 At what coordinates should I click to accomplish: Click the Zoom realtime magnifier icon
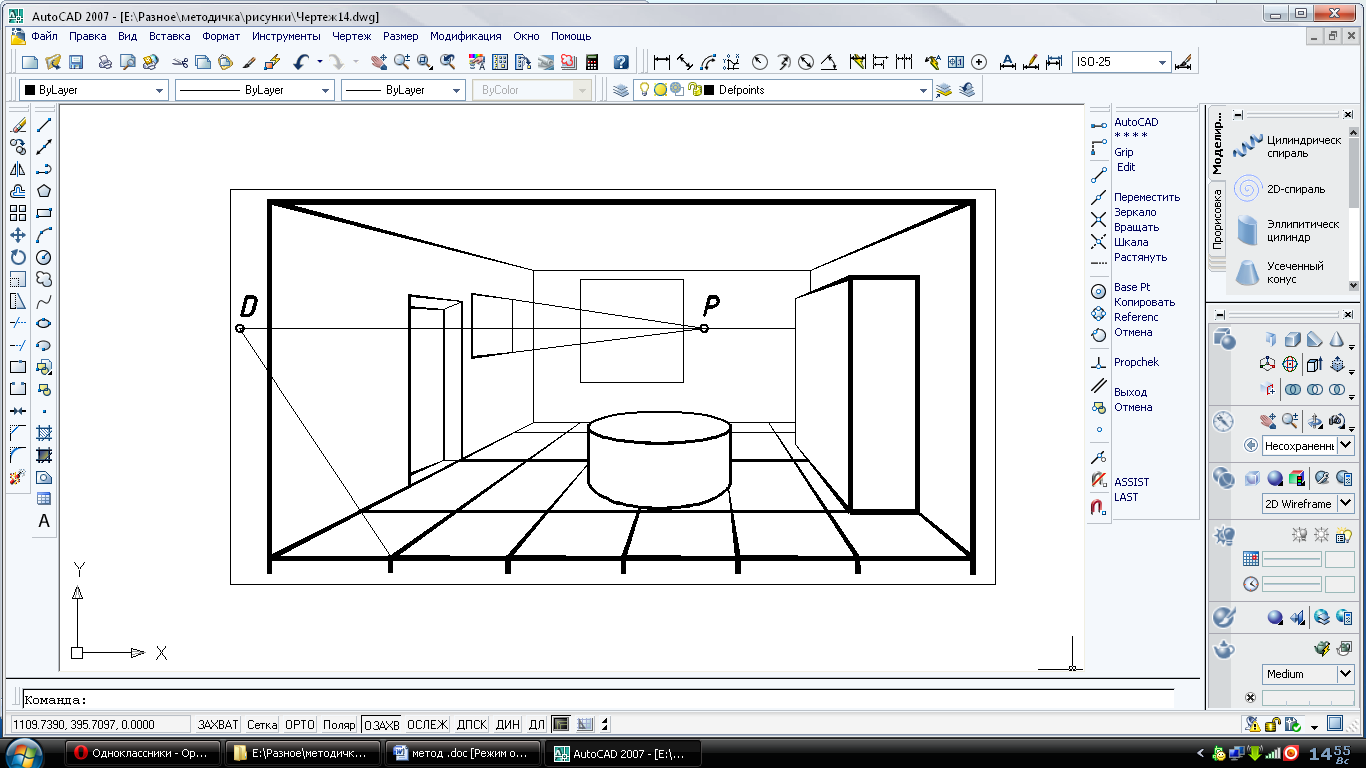coord(401,62)
